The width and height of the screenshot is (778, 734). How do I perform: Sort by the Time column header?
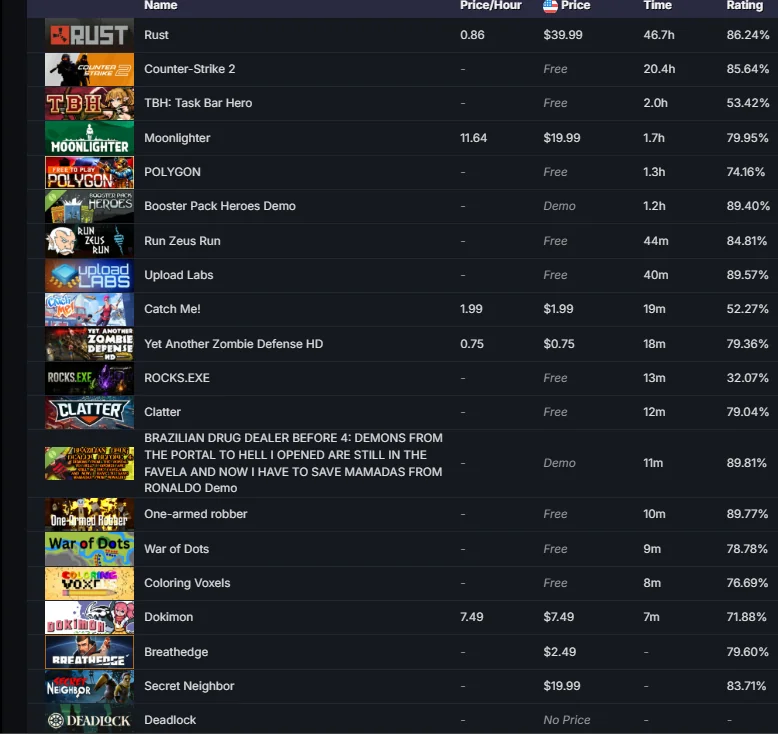[657, 5]
